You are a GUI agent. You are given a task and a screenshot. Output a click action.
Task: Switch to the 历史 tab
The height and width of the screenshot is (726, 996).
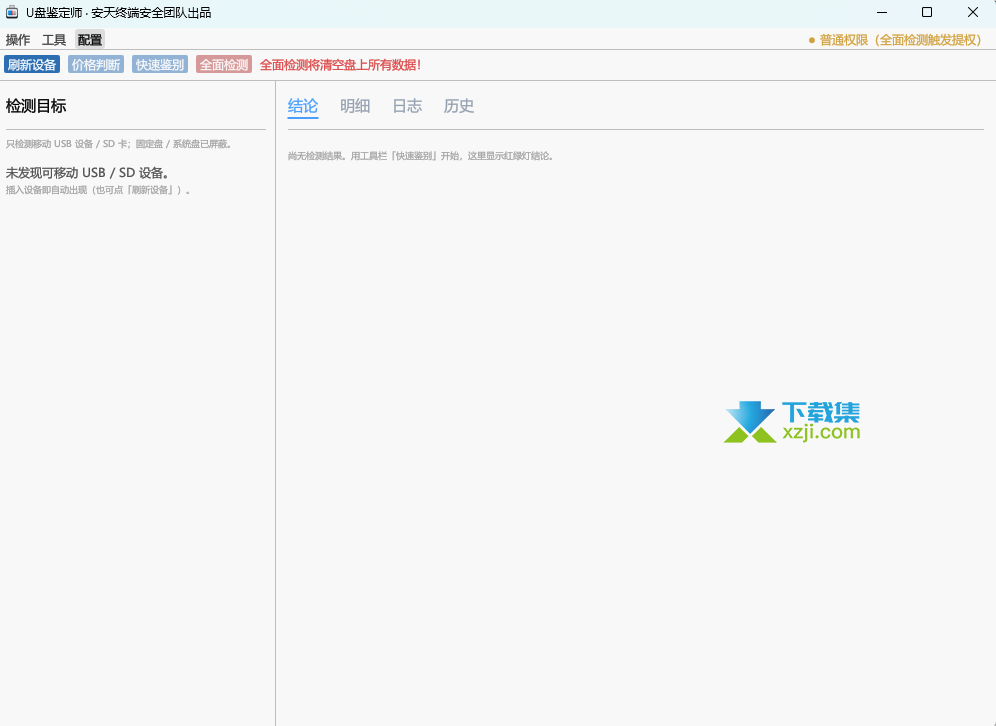[x=459, y=106]
